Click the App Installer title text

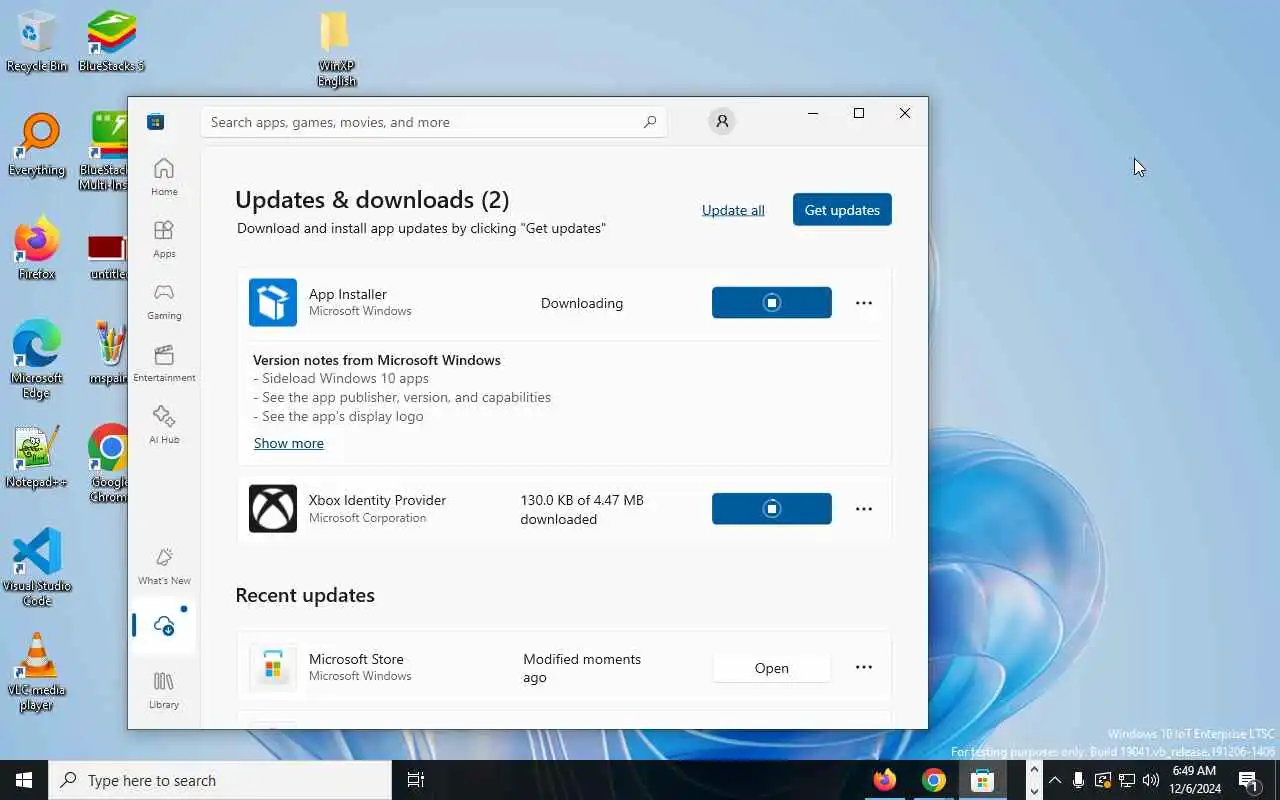click(x=347, y=294)
